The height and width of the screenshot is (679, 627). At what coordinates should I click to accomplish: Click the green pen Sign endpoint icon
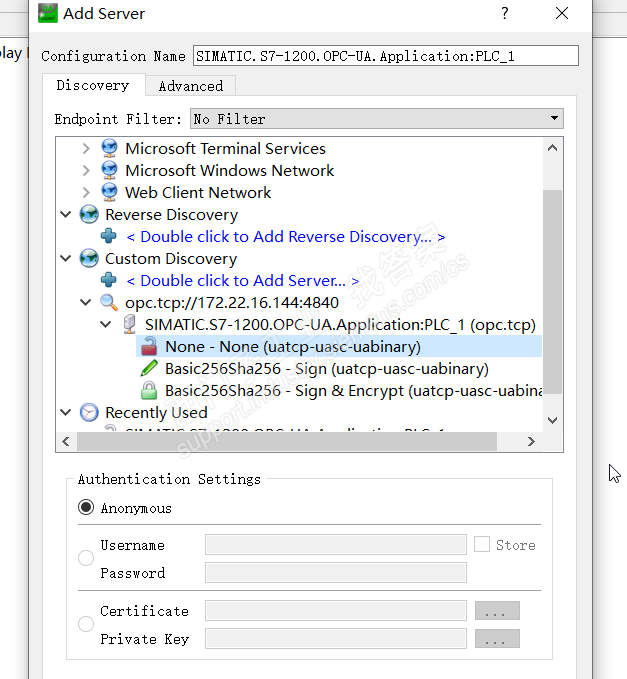coord(148,368)
